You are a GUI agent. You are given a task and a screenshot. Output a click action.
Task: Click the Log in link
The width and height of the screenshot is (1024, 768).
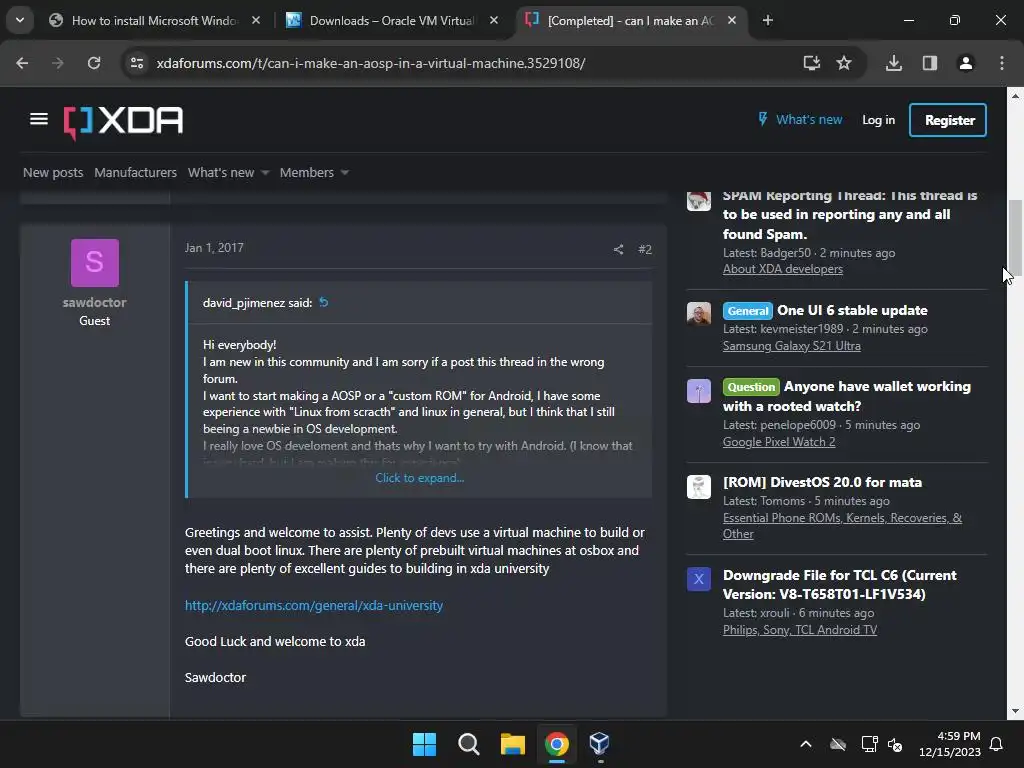tap(878, 120)
